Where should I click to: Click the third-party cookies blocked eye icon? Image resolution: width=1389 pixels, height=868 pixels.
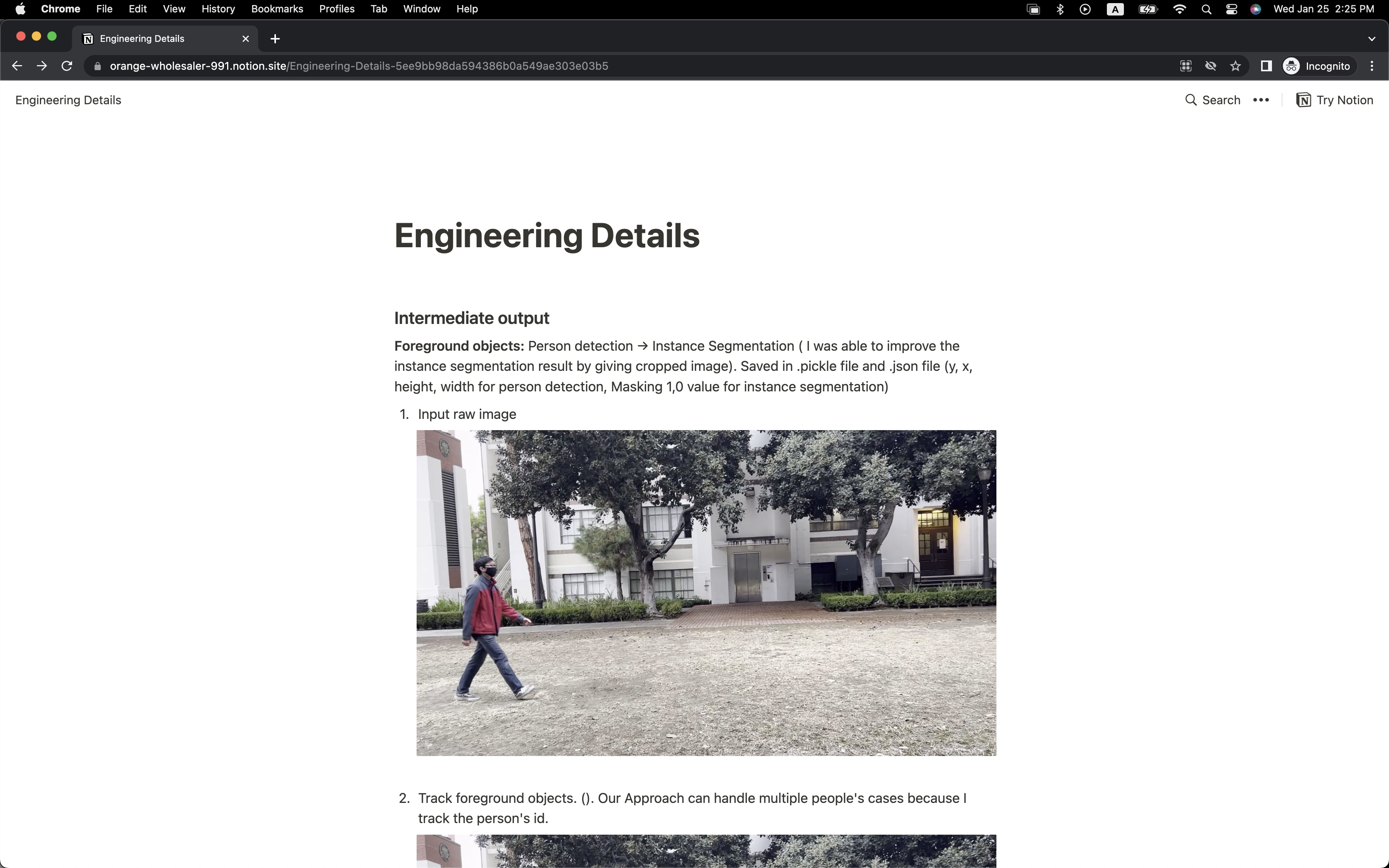coord(1210,66)
